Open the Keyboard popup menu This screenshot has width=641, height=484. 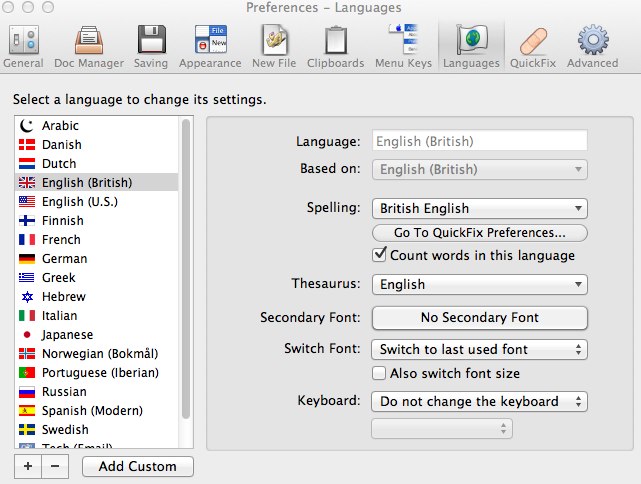coord(480,401)
